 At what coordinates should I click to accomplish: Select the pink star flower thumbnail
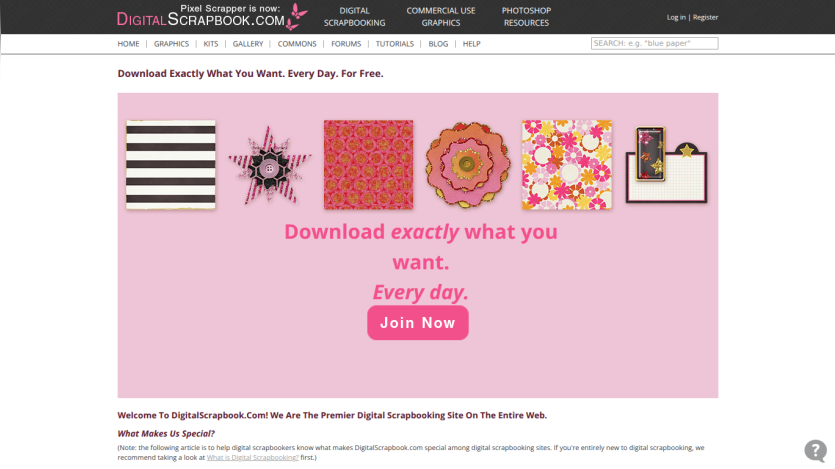[269, 166]
